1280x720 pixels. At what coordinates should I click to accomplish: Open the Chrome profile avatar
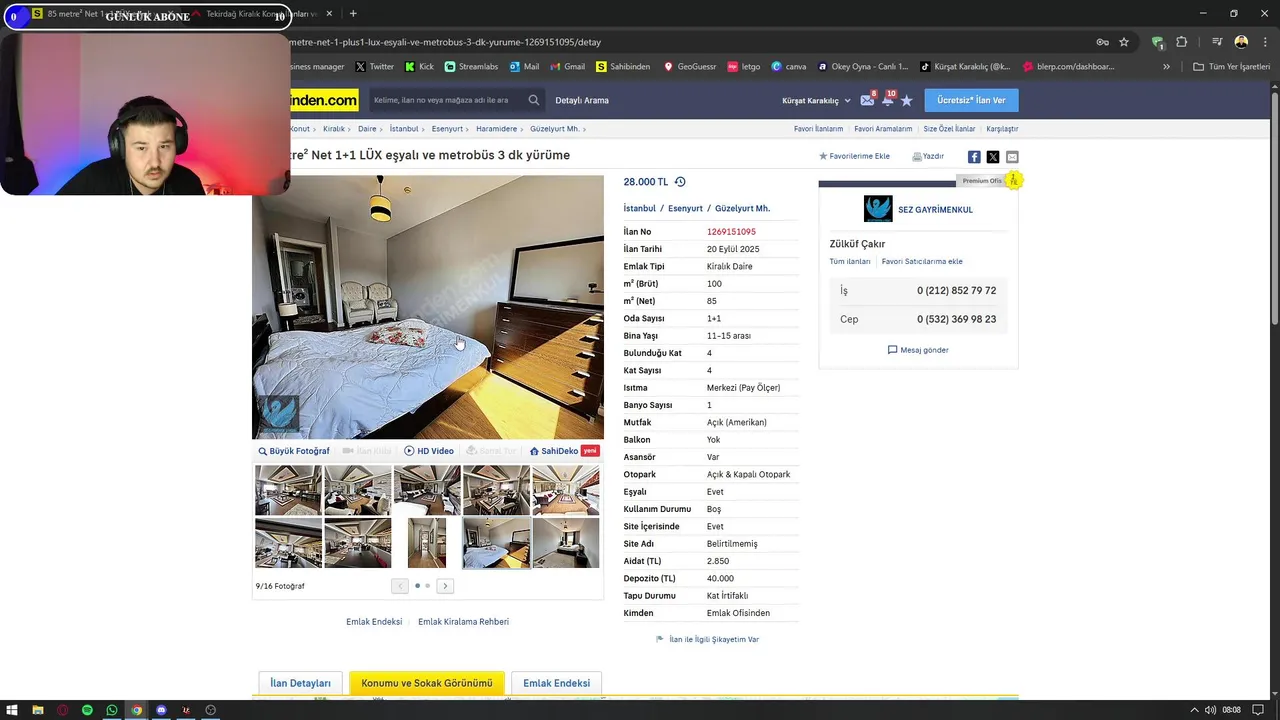(x=1241, y=42)
